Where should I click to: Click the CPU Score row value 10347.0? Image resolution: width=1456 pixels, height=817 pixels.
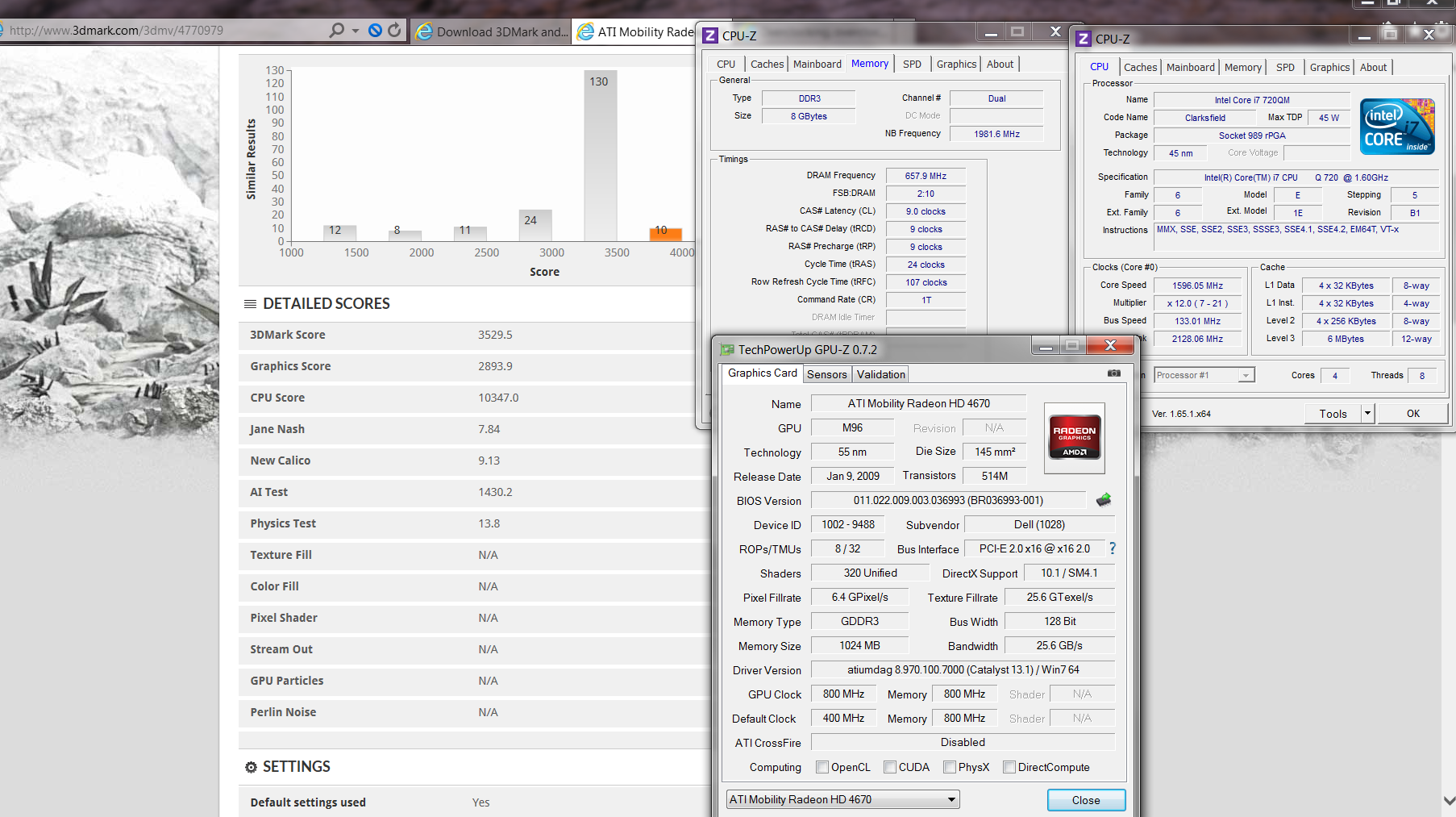pyautogui.click(x=498, y=398)
